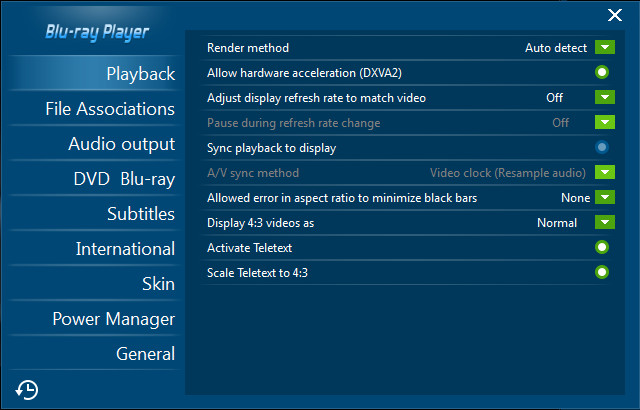Viewport: 640px width, 410px height.
Task: Click the Normal value for 4:3 videos
Action: click(x=557, y=223)
